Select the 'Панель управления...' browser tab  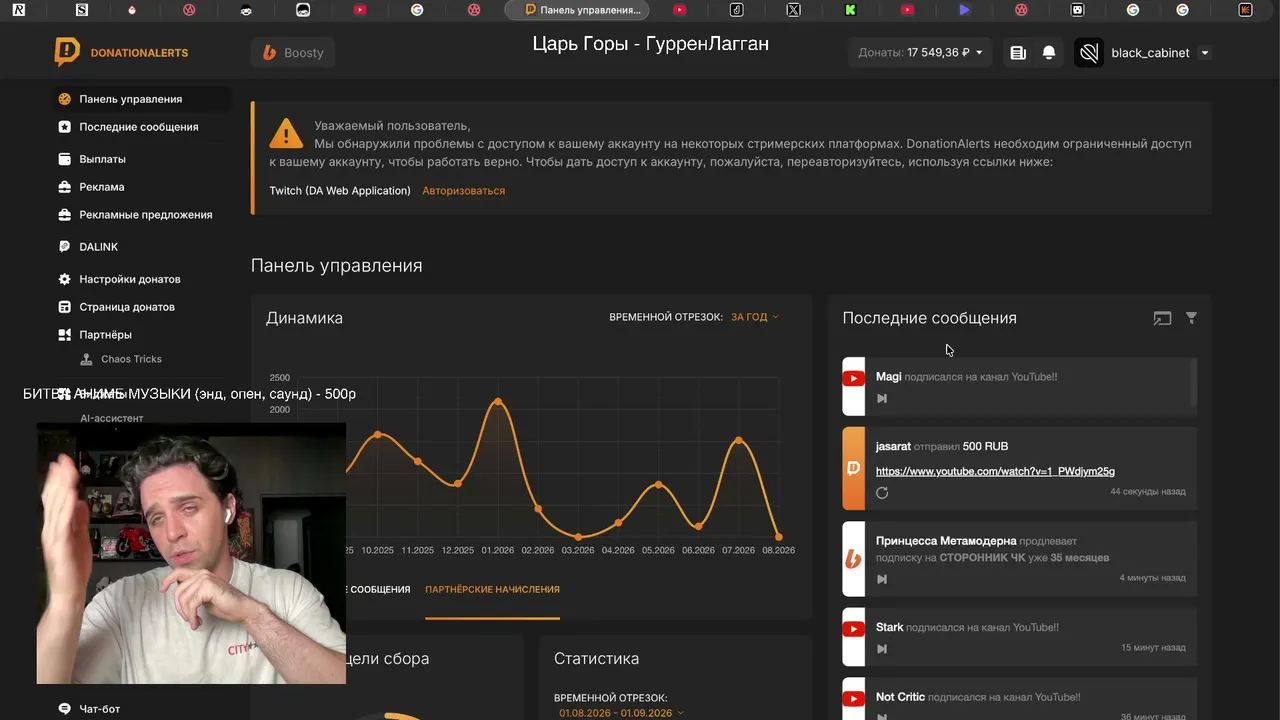pos(577,10)
